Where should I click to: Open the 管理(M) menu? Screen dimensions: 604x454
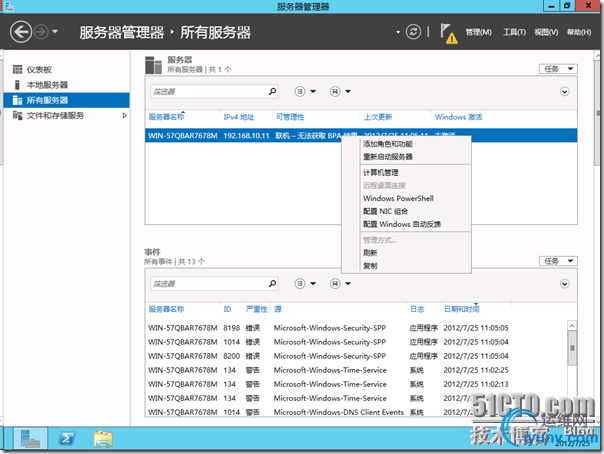tap(478, 32)
